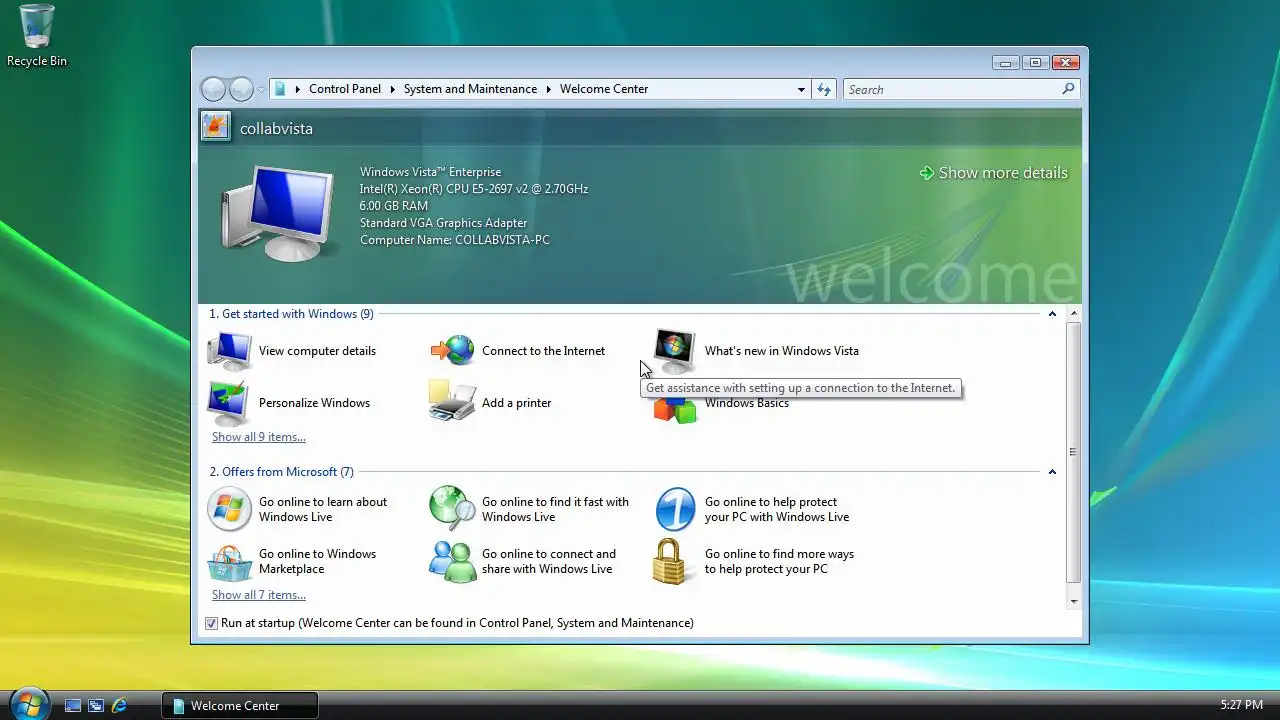Open the Windows Marketplace basket icon
1280x720 pixels.
click(x=230, y=562)
